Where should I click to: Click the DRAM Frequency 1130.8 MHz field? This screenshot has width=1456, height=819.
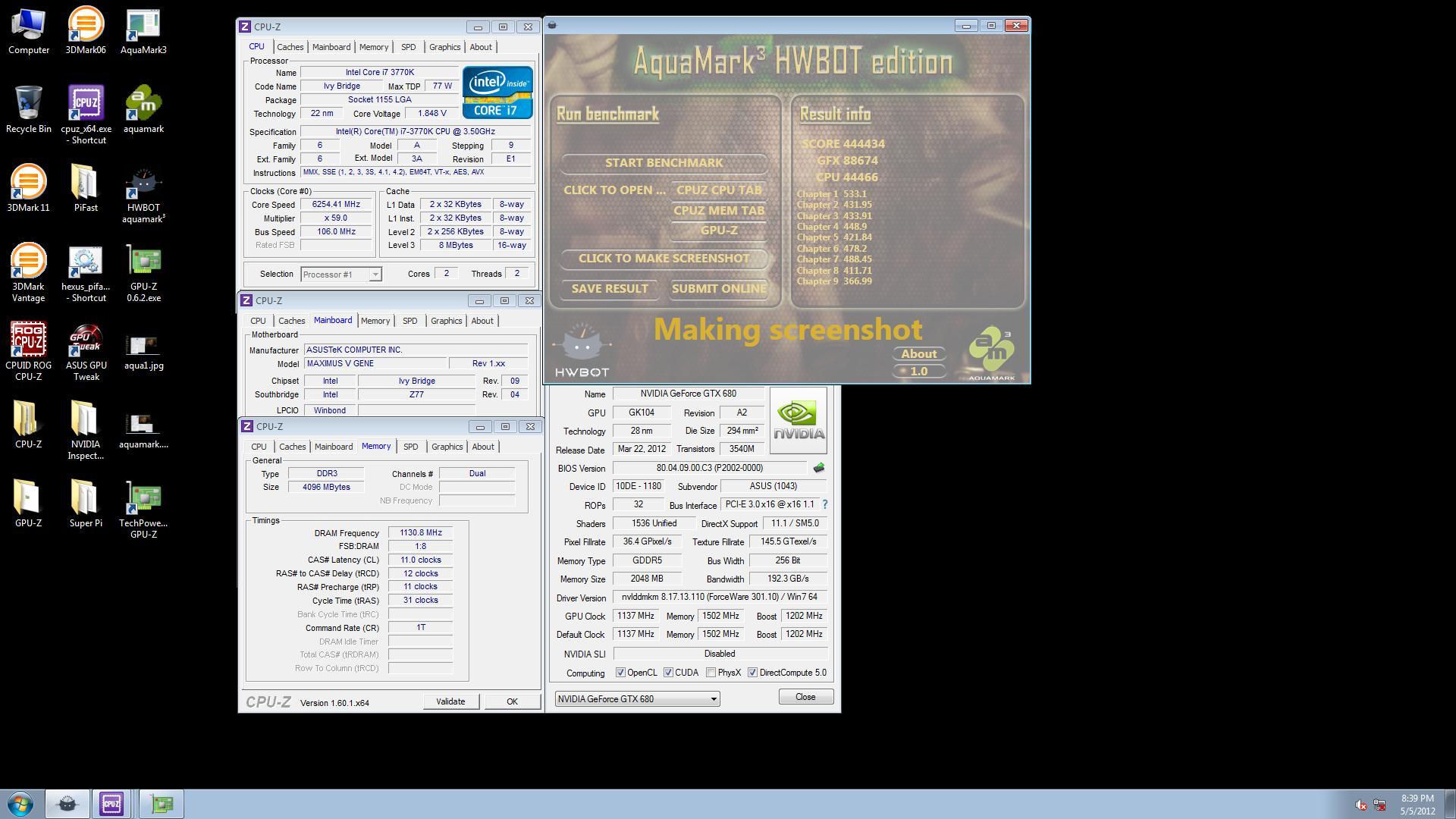420,533
